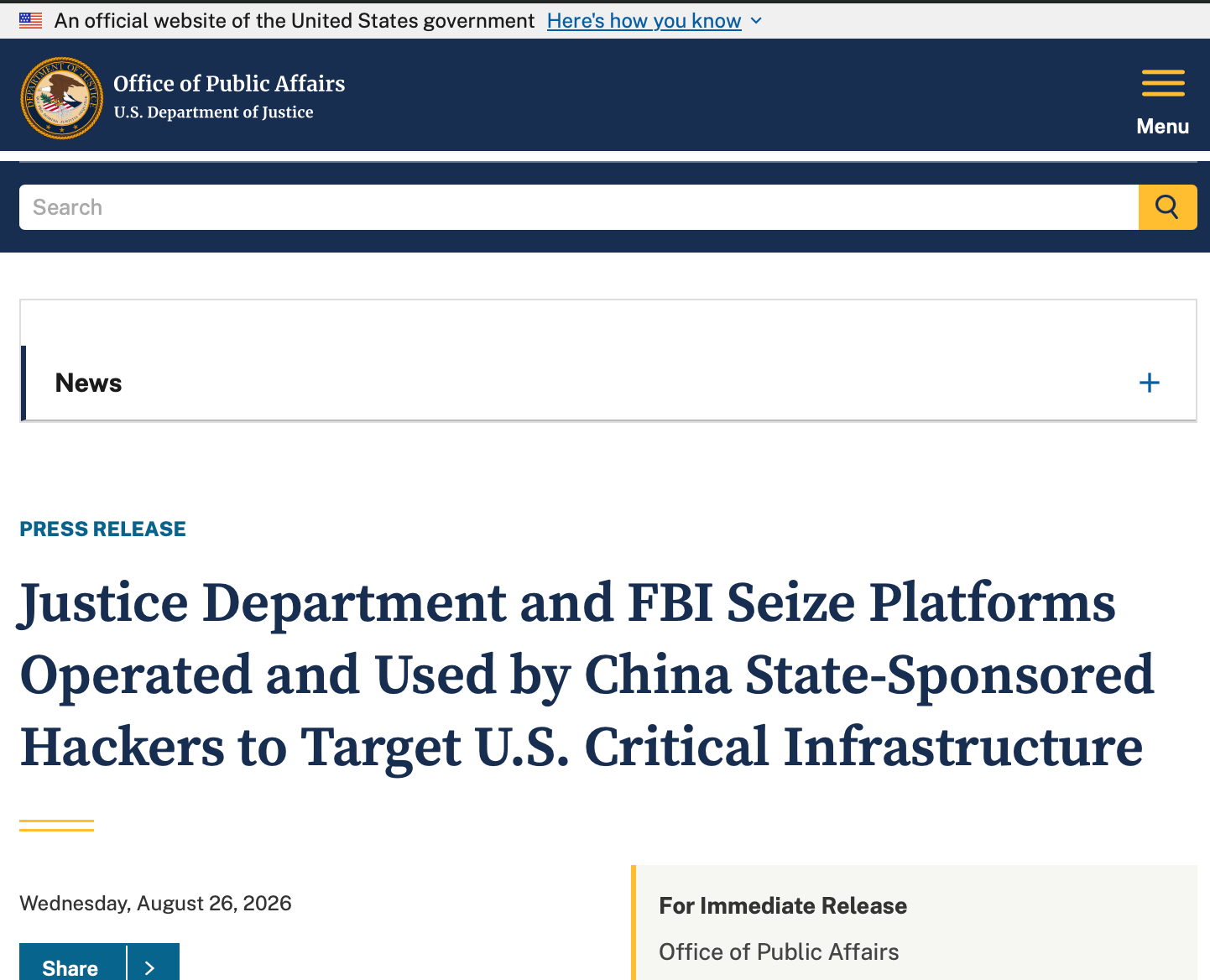Click the press release headline about seized platforms
1210x980 pixels.
tap(587, 675)
